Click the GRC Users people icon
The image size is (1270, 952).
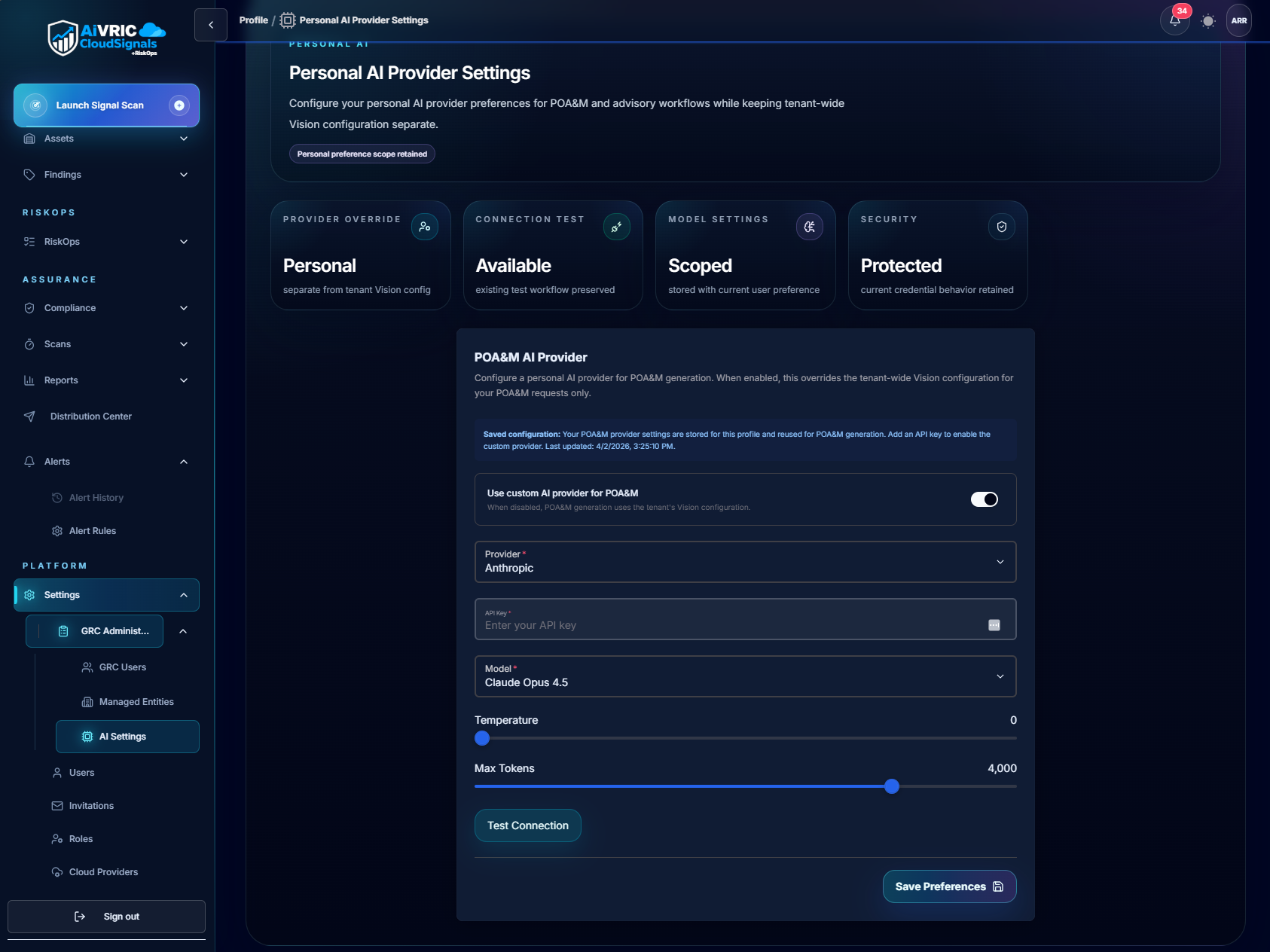tap(87, 667)
